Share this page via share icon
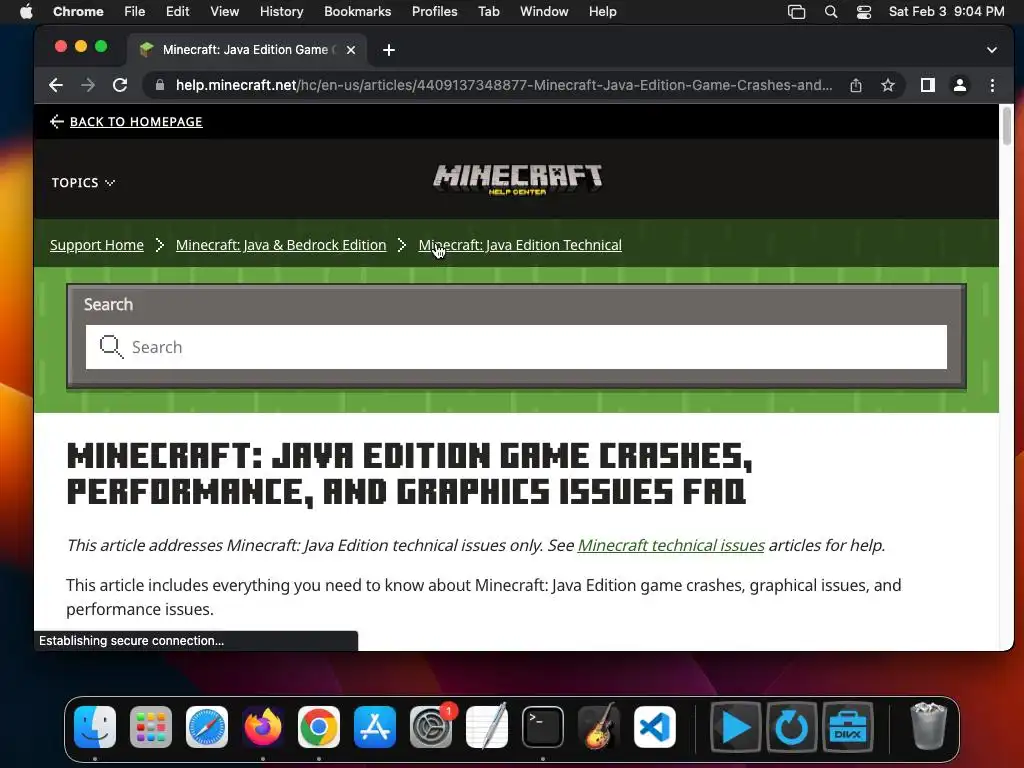Viewport: 1024px width, 768px height. (x=856, y=85)
